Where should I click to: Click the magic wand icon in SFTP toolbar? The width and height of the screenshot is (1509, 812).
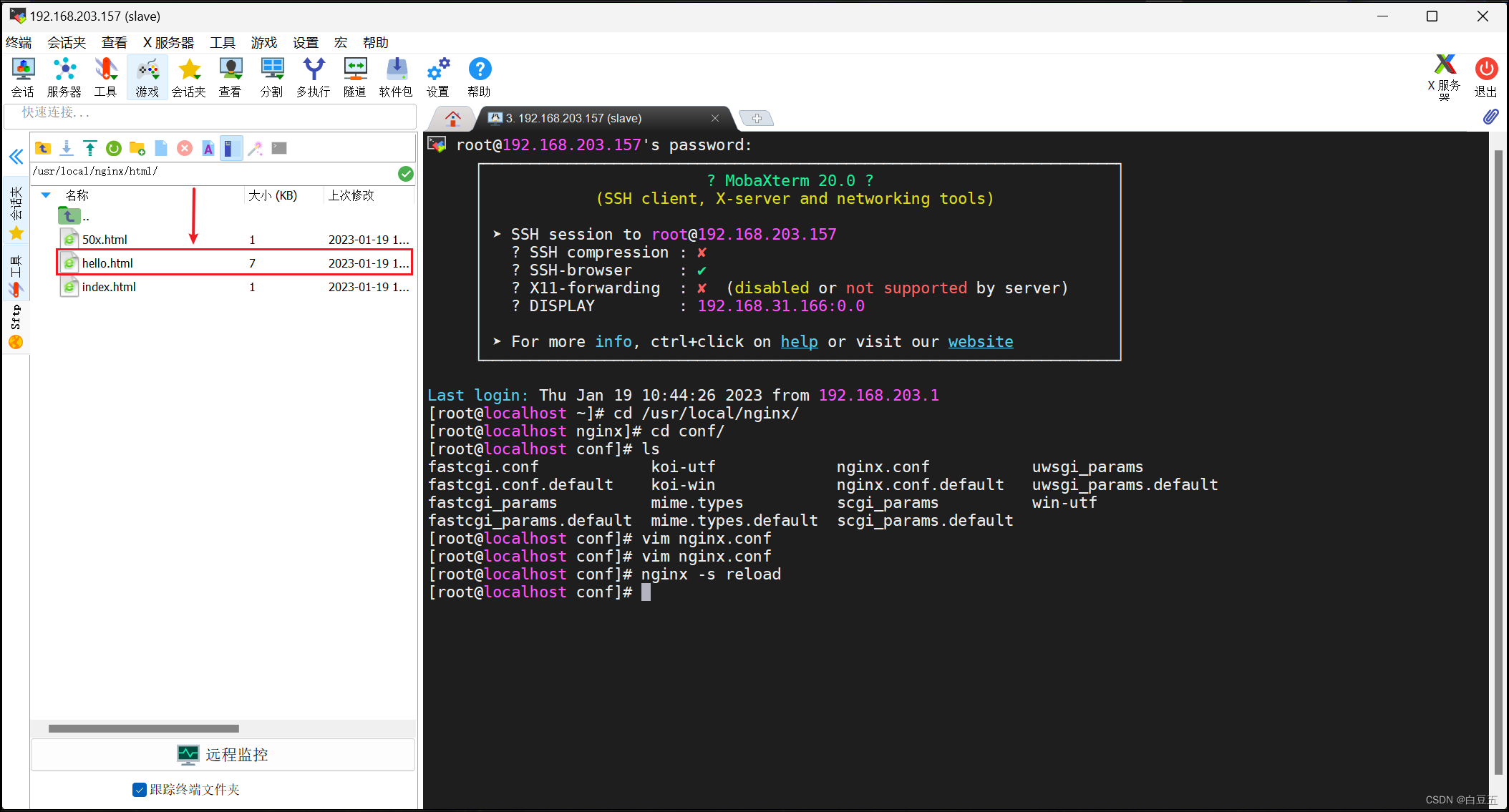(x=256, y=148)
